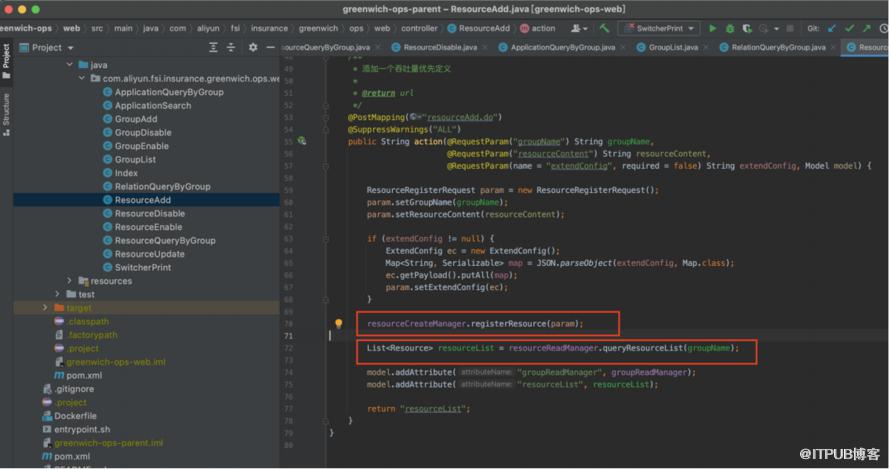
Task: Click the globe icon in PostMapping annotation
Action: 414,117
